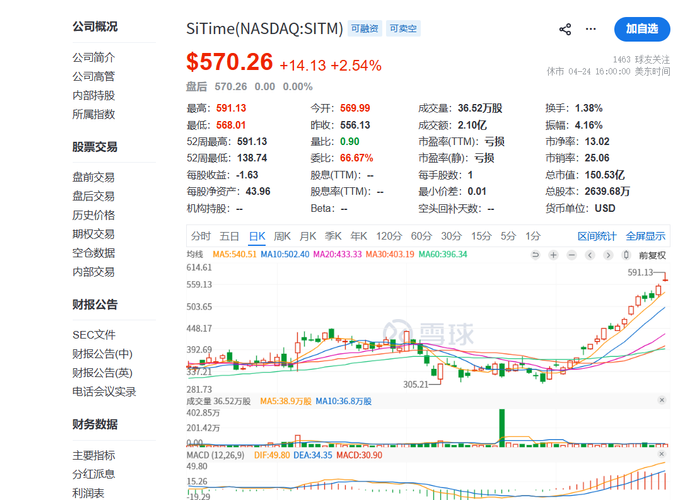This screenshot has height=500, width=699.
Task: Select the 月K monthly chart tab
Action: click(x=308, y=236)
